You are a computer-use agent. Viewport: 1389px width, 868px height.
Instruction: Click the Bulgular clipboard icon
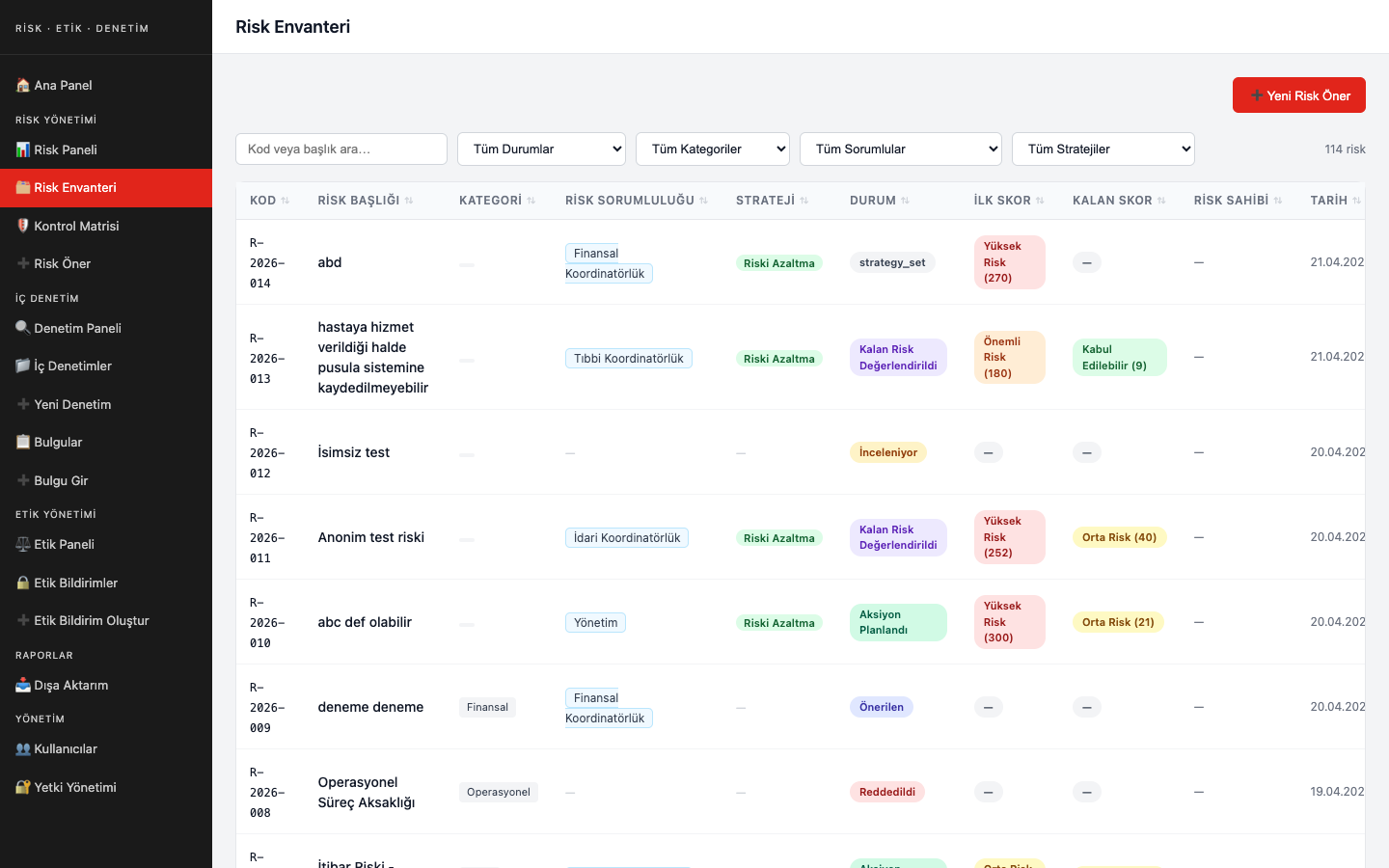click(23, 442)
